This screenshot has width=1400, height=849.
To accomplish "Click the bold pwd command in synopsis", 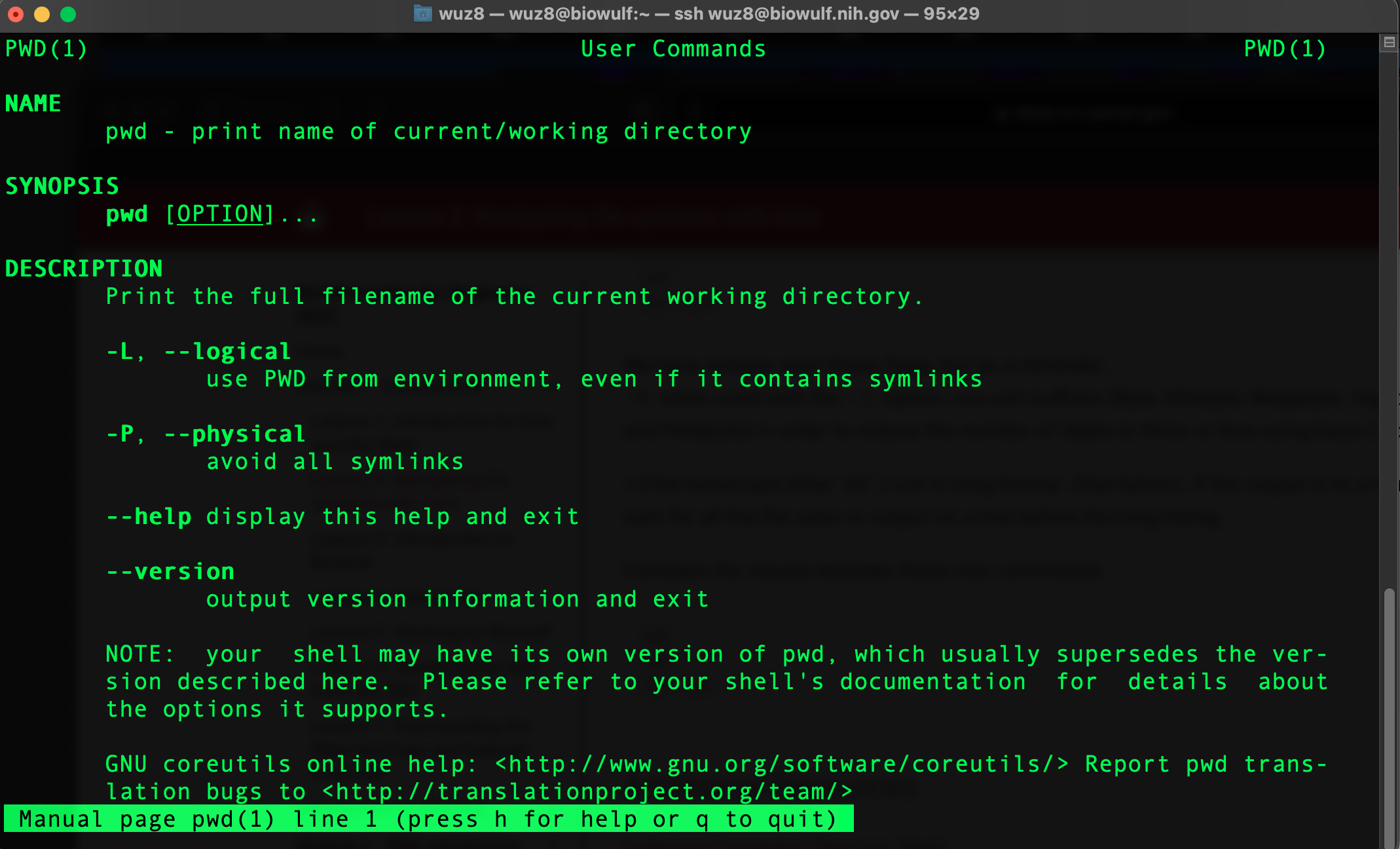I will [127, 214].
